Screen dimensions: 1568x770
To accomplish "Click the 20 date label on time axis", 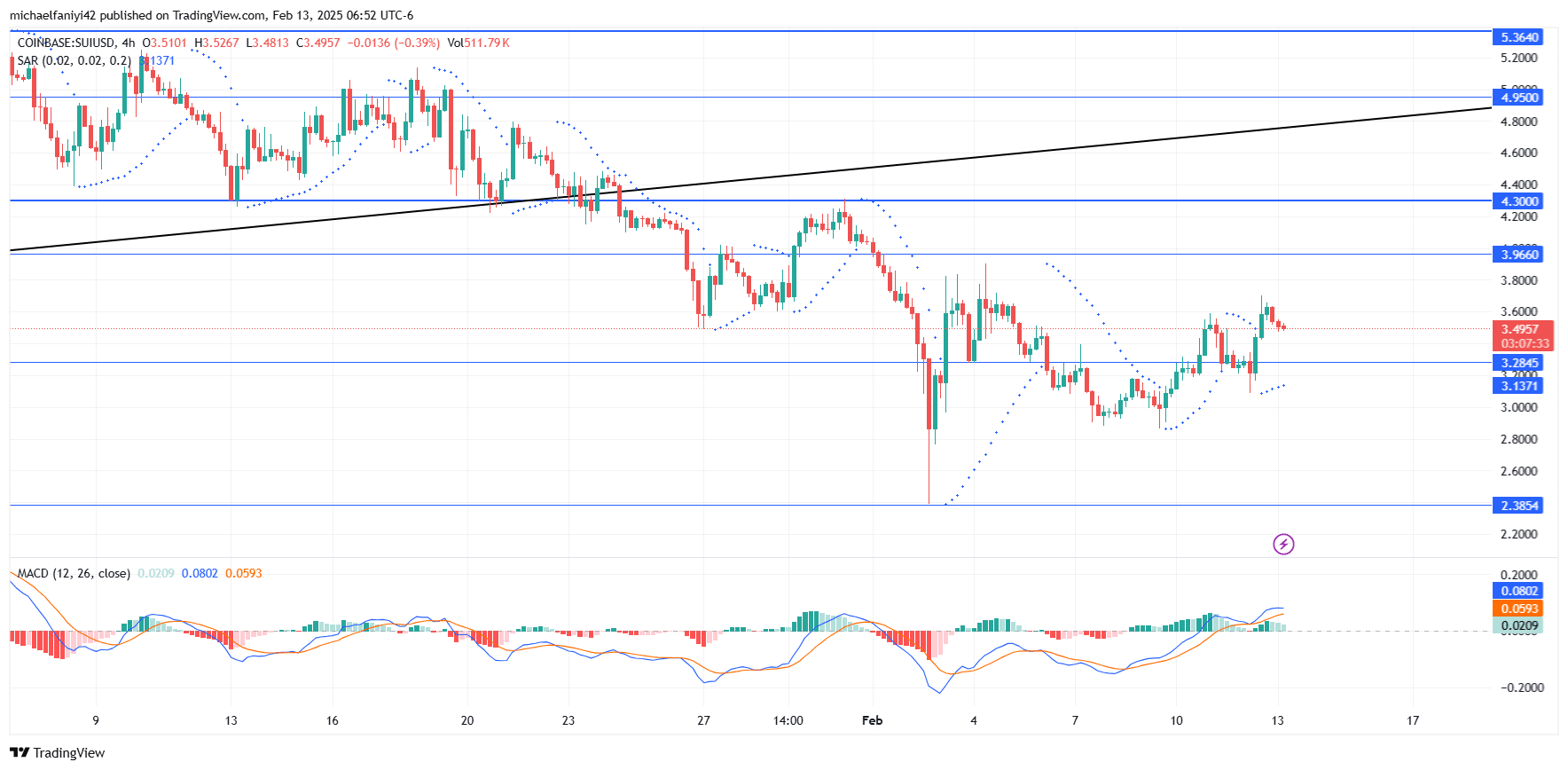I will pyautogui.click(x=467, y=720).
